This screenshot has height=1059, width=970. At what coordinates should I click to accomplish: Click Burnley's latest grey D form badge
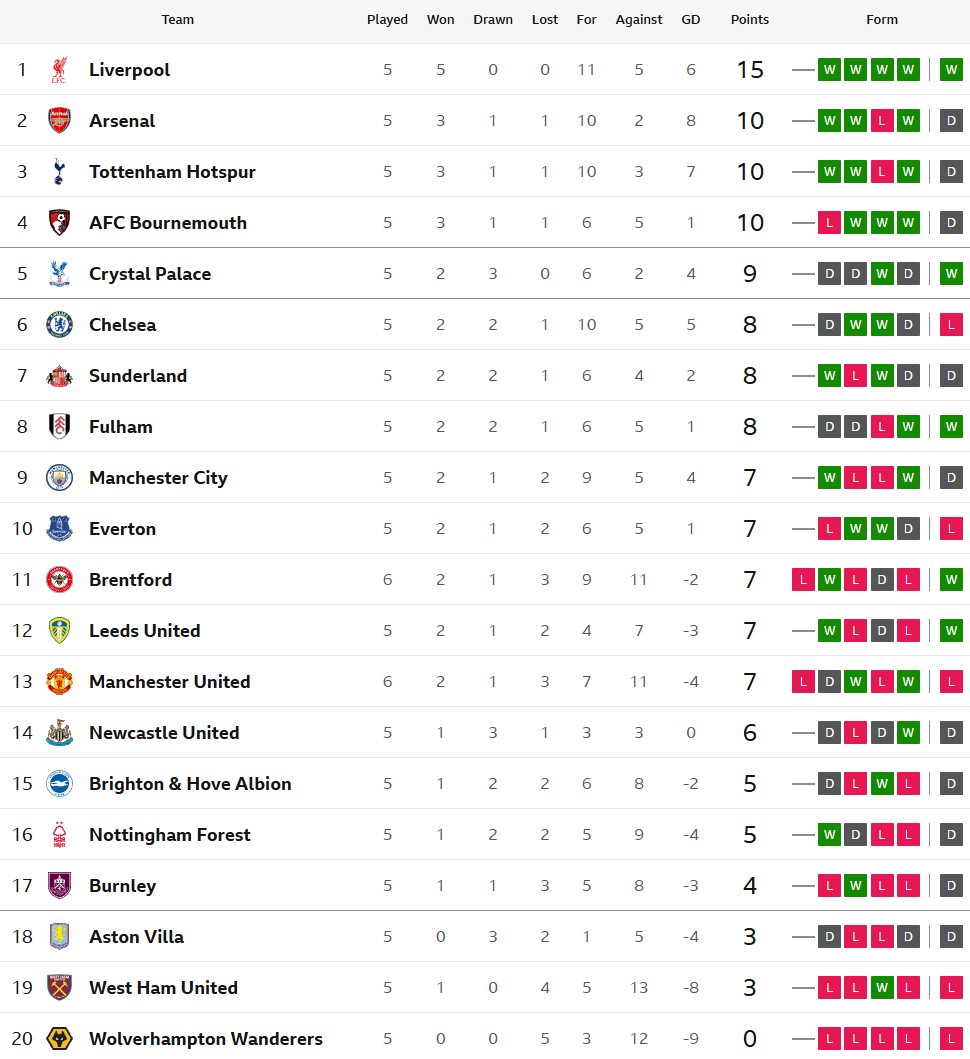(x=951, y=886)
